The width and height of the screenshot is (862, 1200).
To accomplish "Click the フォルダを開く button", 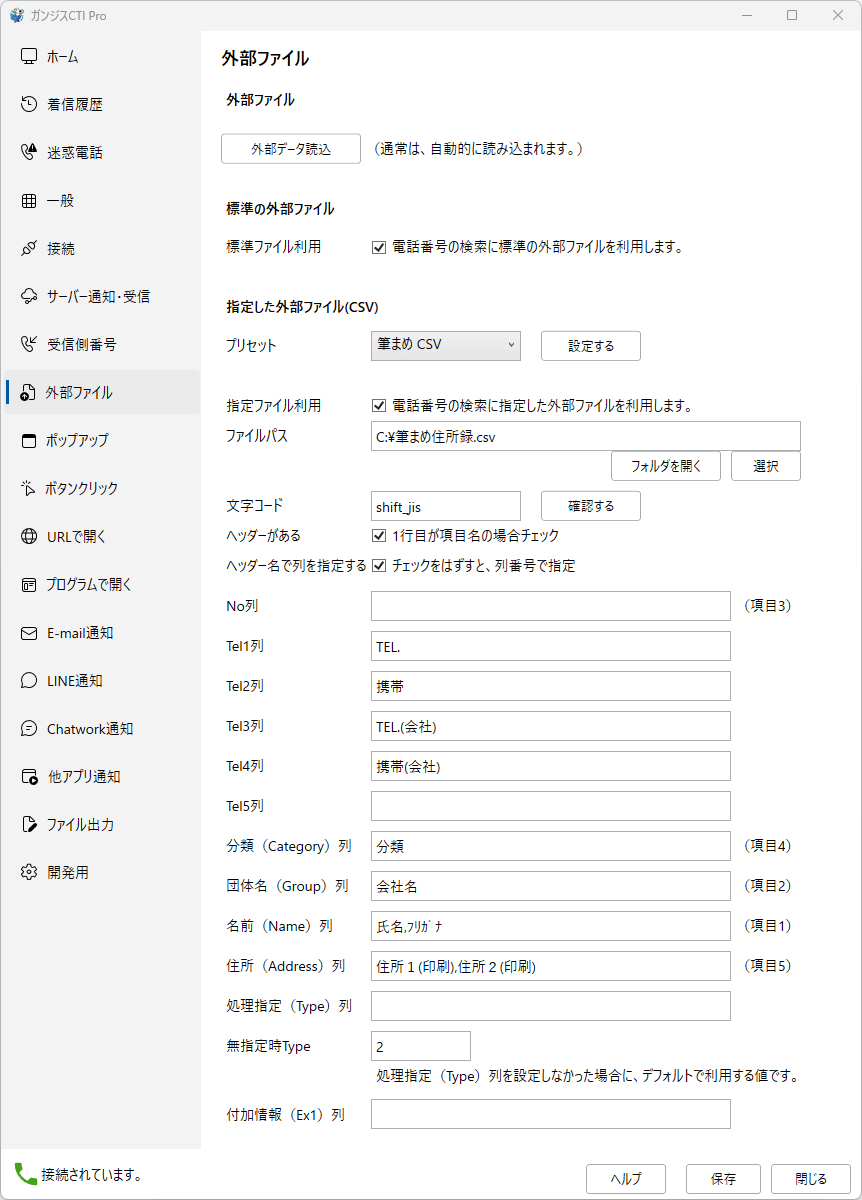I will coord(666,466).
